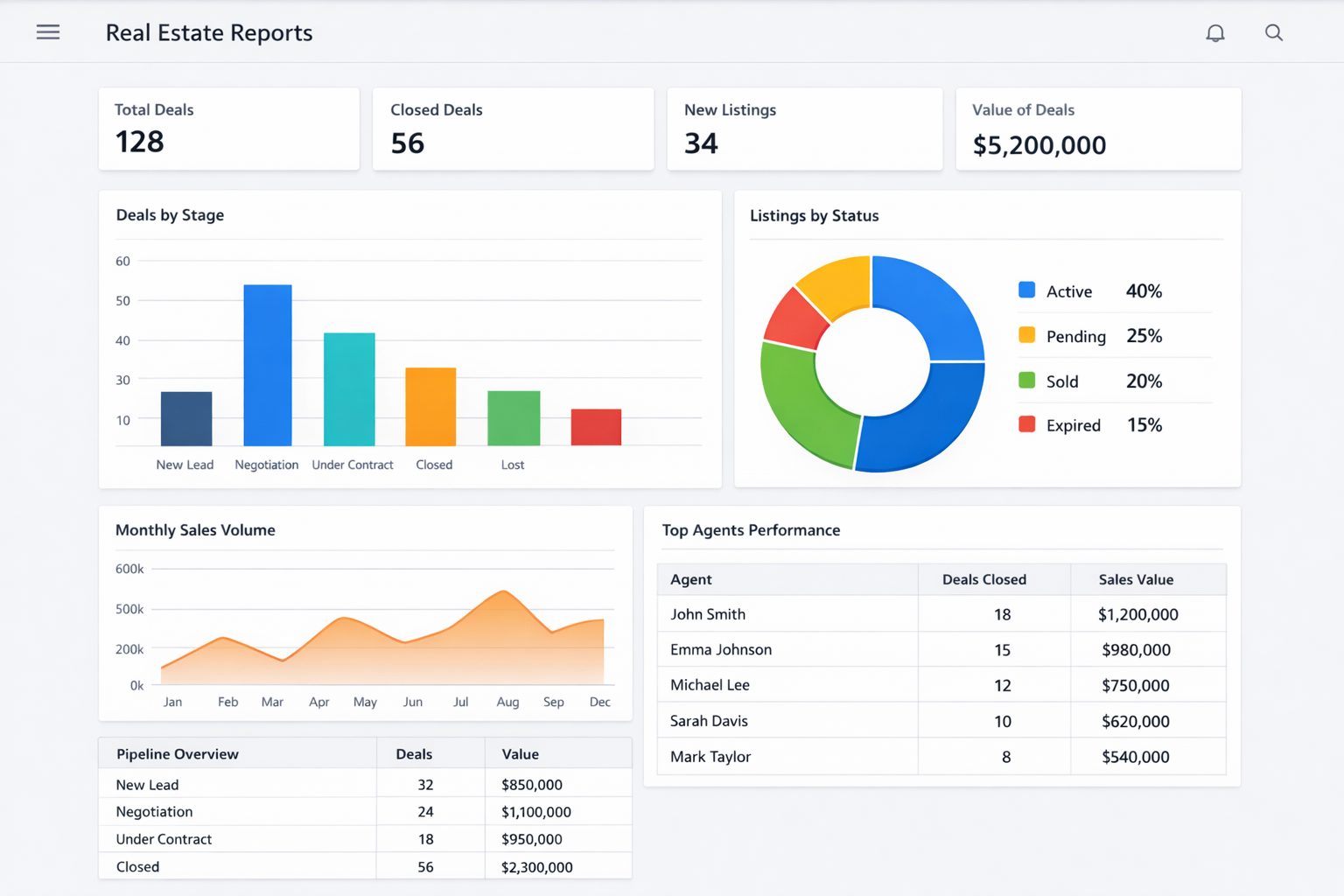This screenshot has height=896, width=1344.
Task: Click the green Sold legend square
Action: point(1025,380)
